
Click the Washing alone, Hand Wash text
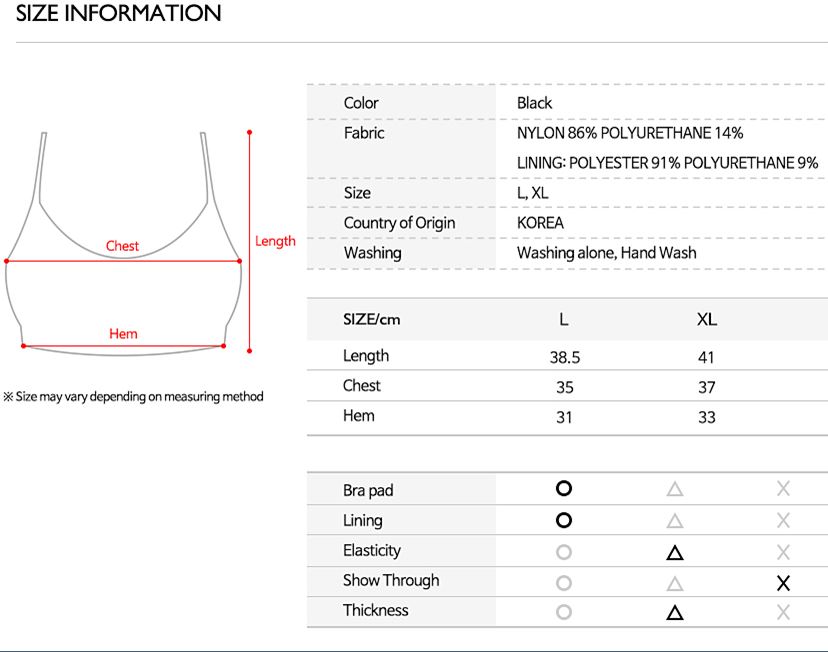pos(606,253)
